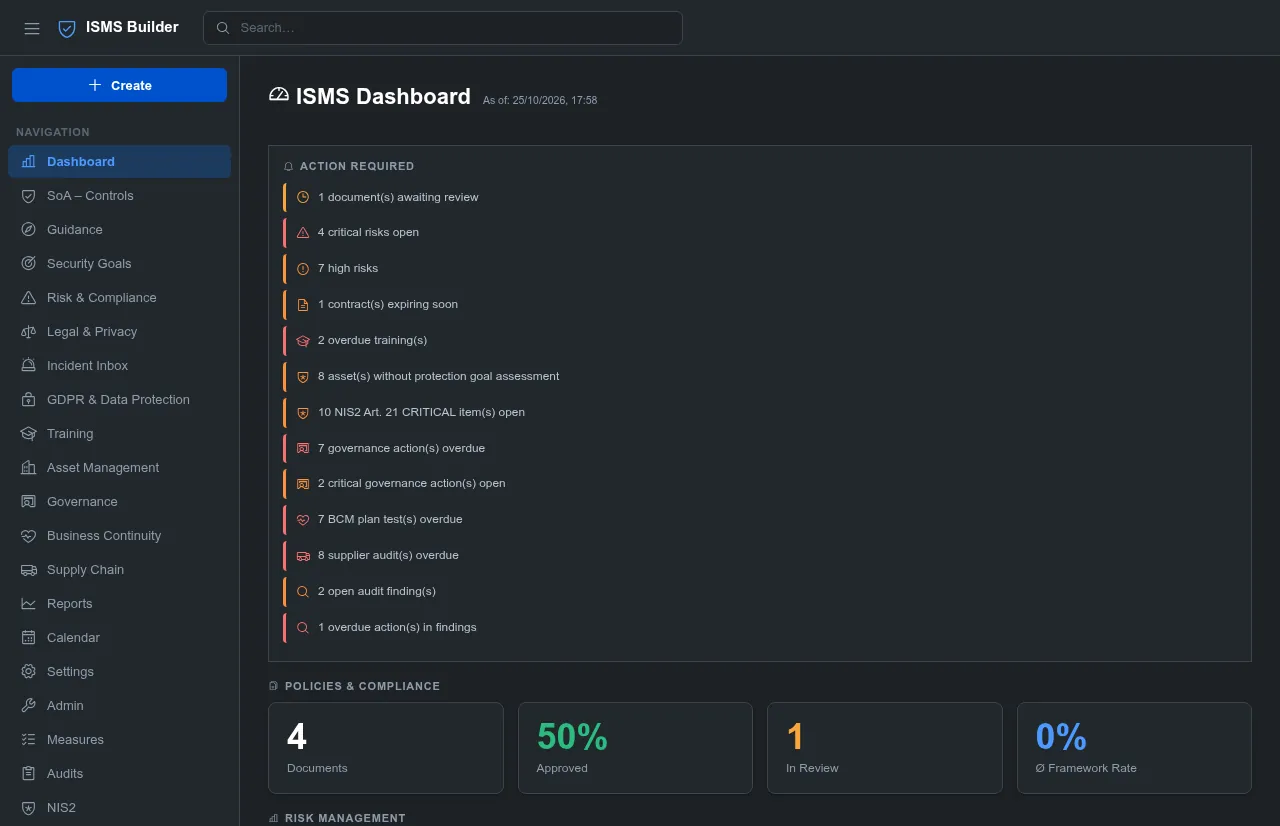Go to SoA – Controls page

(x=119, y=196)
